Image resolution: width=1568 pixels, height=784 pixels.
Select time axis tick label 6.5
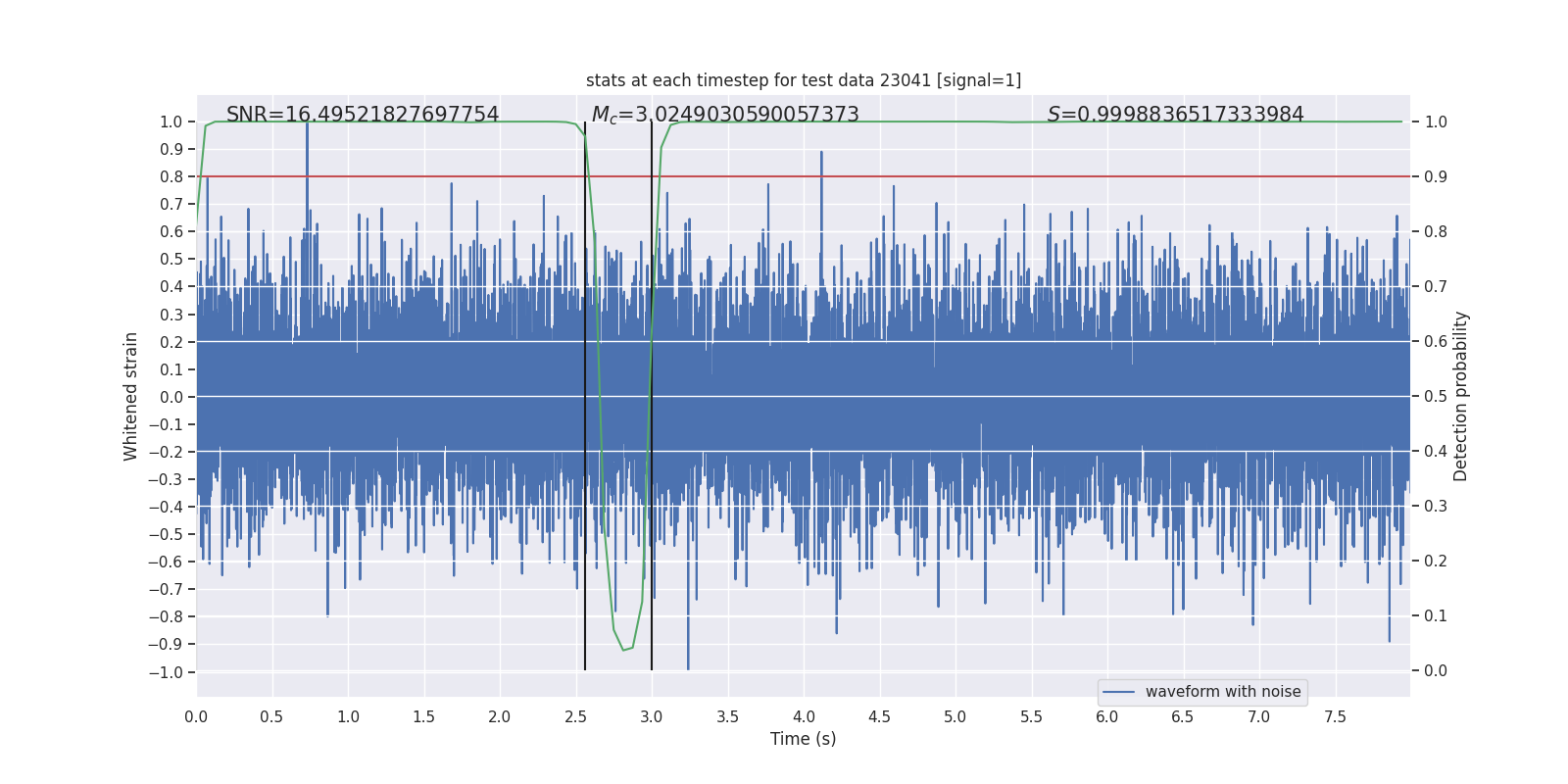click(1183, 716)
